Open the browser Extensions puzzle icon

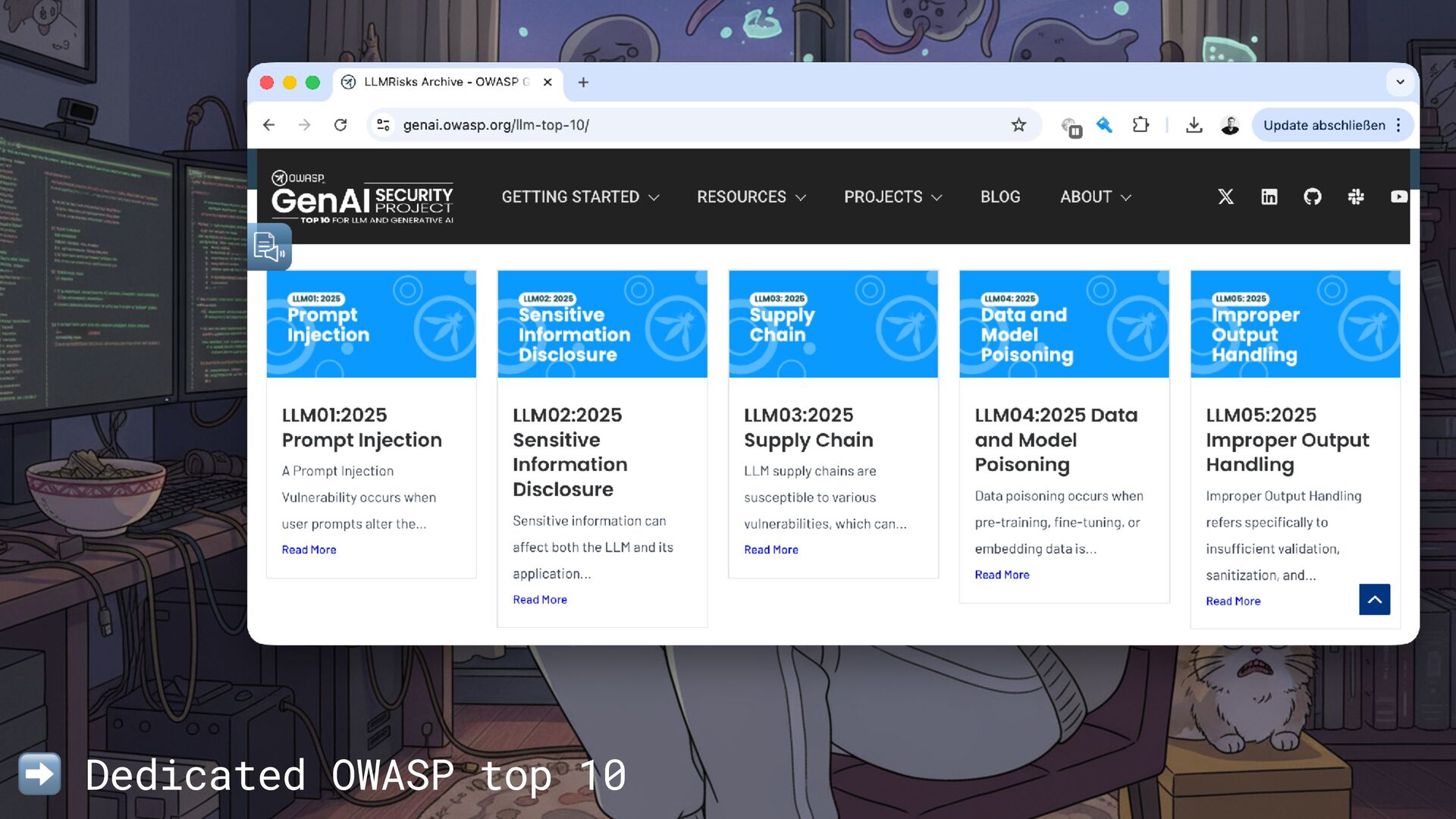[x=1141, y=125]
